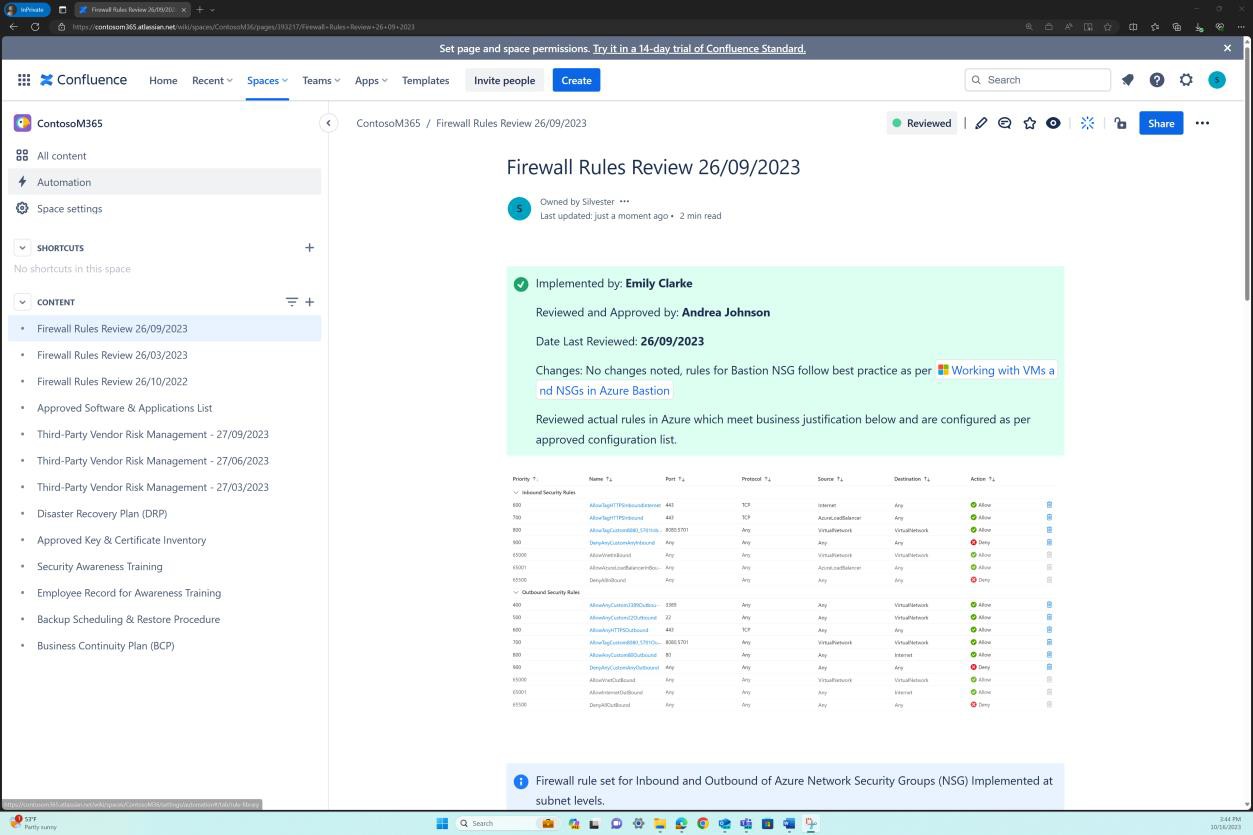Collapse the CONTENT section in the sidebar
The image size is (1253, 835).
coord(22,302)
